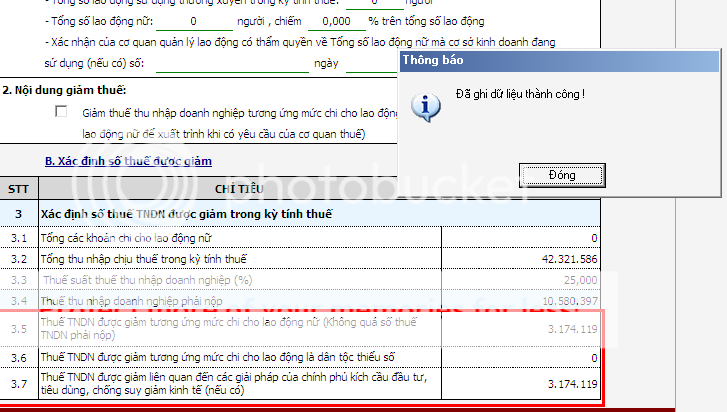
Task: Tick the Giảm thuế thu nhập doanh nghiệp checkbox
Action: tap(62, 113)
